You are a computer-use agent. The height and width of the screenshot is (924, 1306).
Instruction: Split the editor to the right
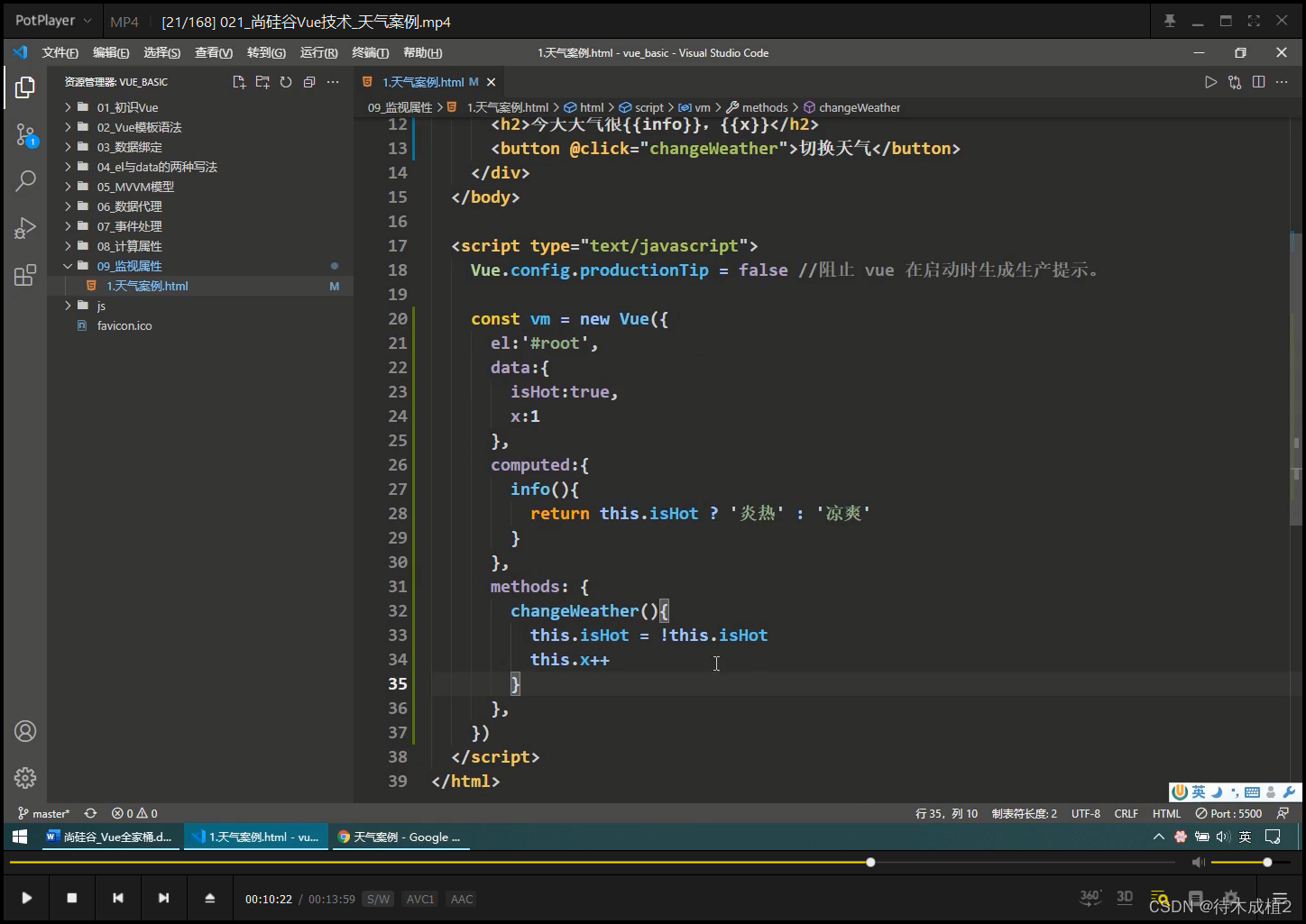pos(1258,82)
